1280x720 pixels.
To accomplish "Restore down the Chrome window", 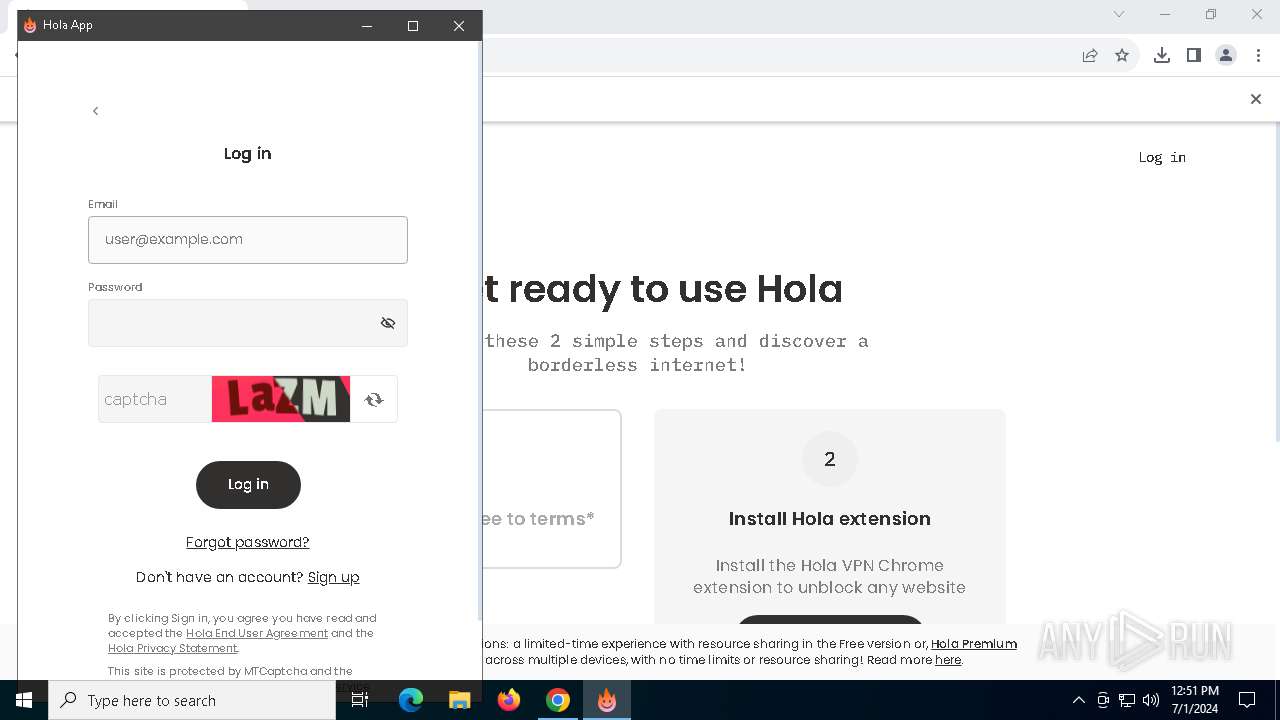I will 1211,14.
